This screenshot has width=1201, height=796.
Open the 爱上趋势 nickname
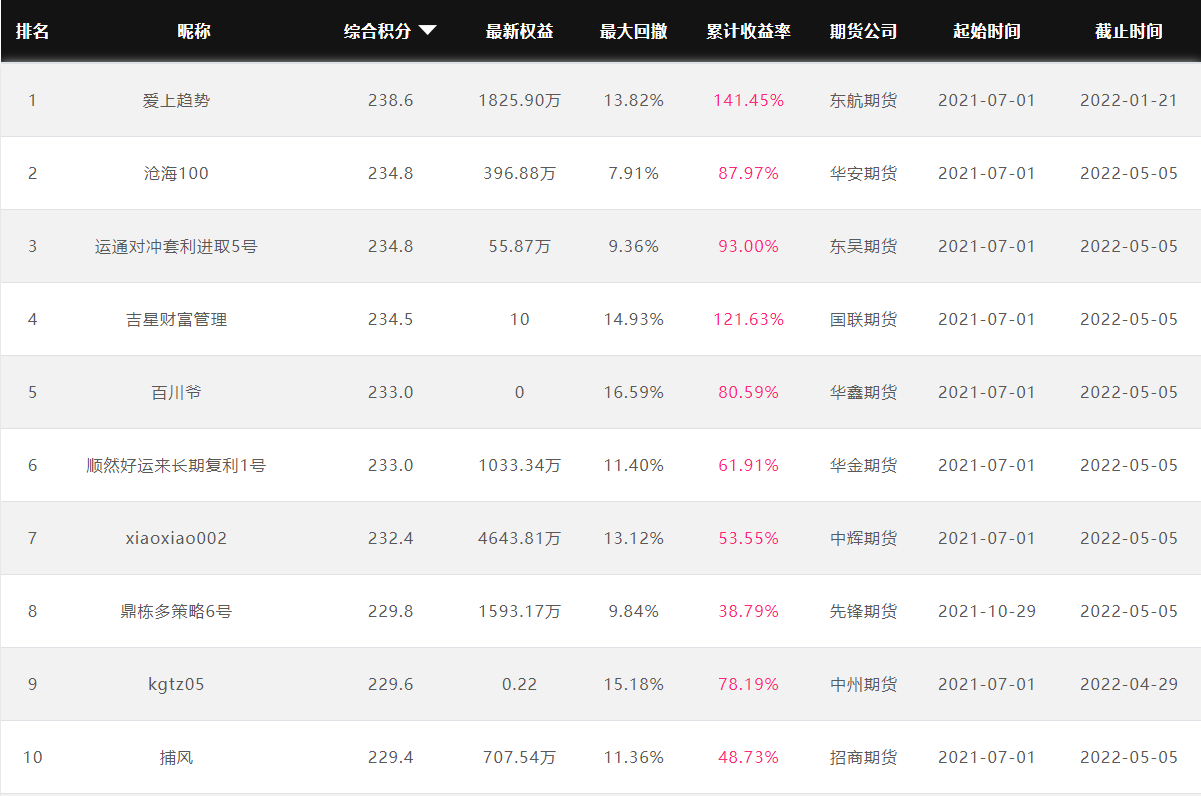tap(177, 100)
